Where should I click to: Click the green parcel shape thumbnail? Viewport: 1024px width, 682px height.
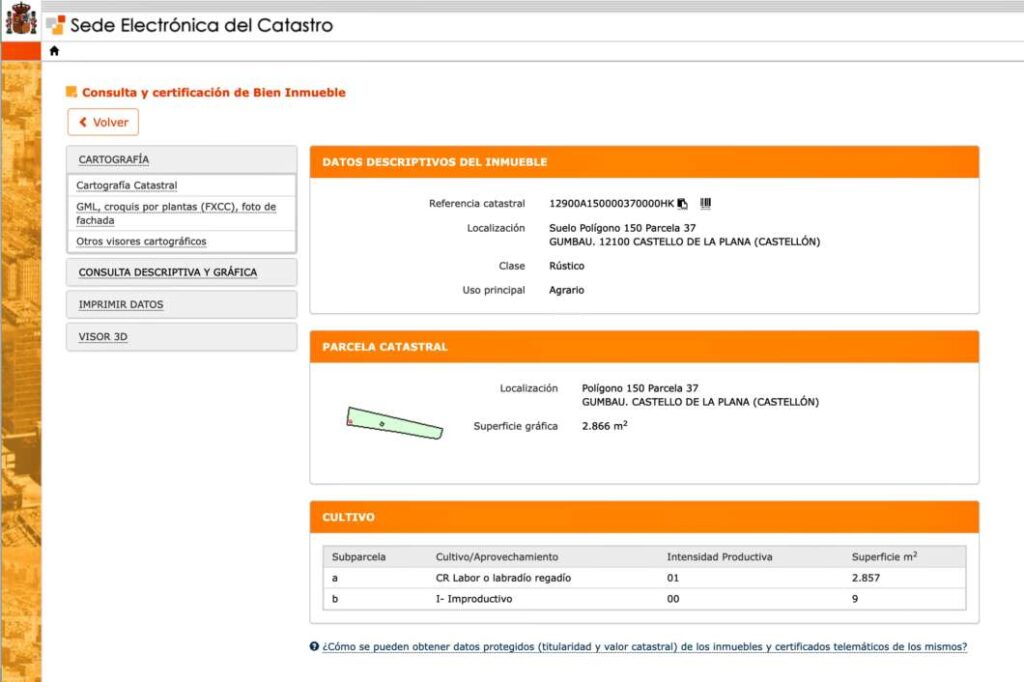tap(394, 424)
